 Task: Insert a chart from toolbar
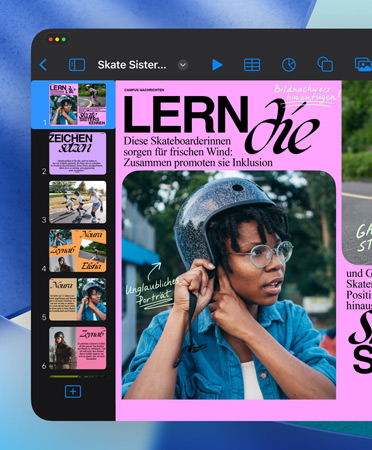pyautogui.click(x=289, y=65)
